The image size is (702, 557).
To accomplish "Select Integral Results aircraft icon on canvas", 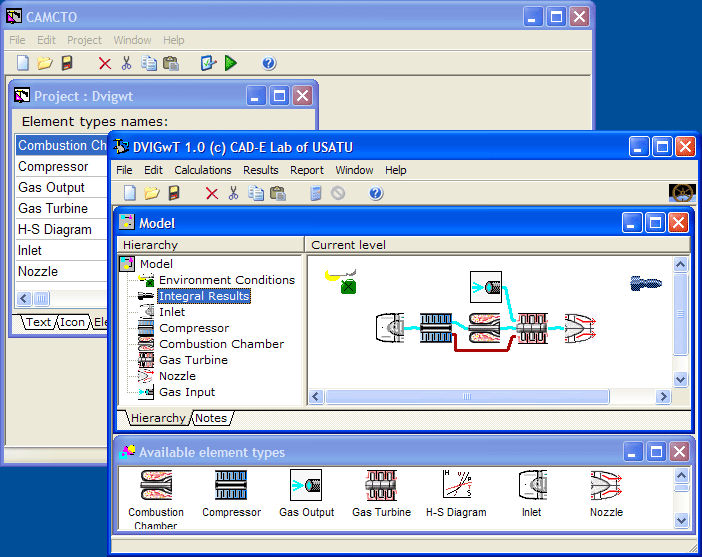I will [646, 283].
